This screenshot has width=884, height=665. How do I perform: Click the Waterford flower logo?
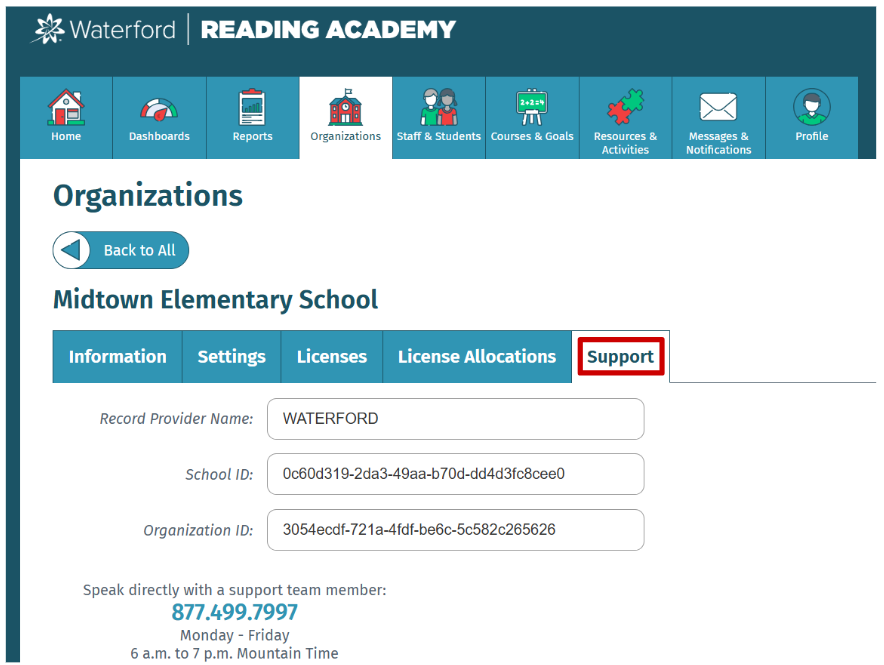click(x=48, y=29)
